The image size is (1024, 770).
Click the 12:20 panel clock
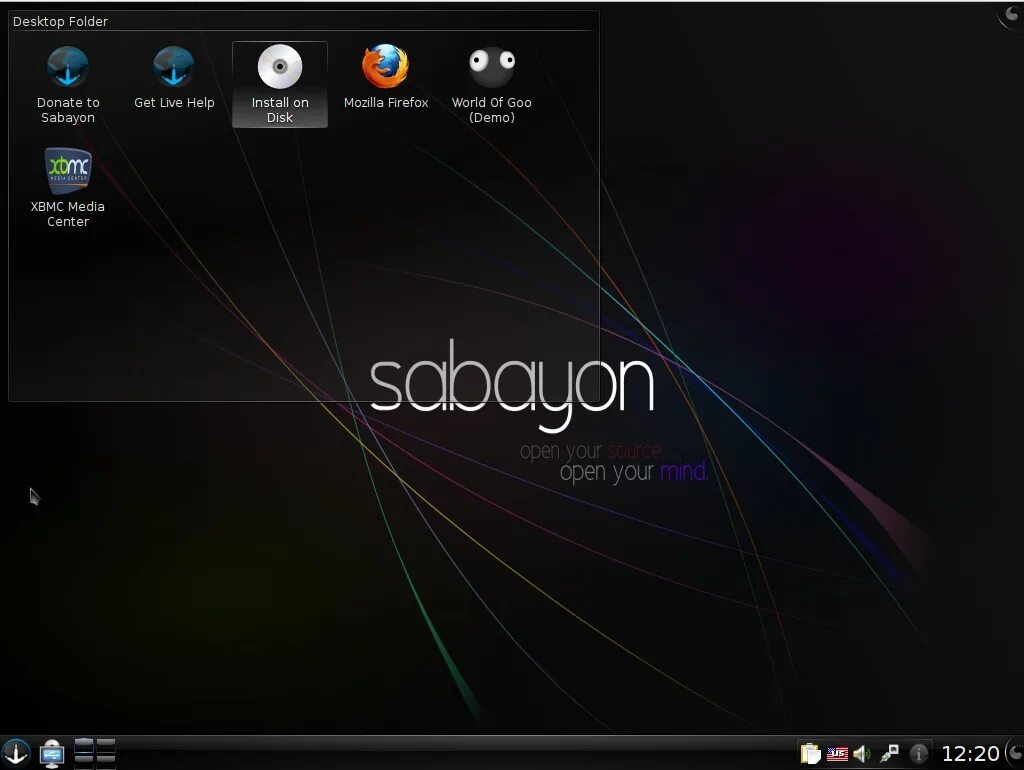click(970, 754)
